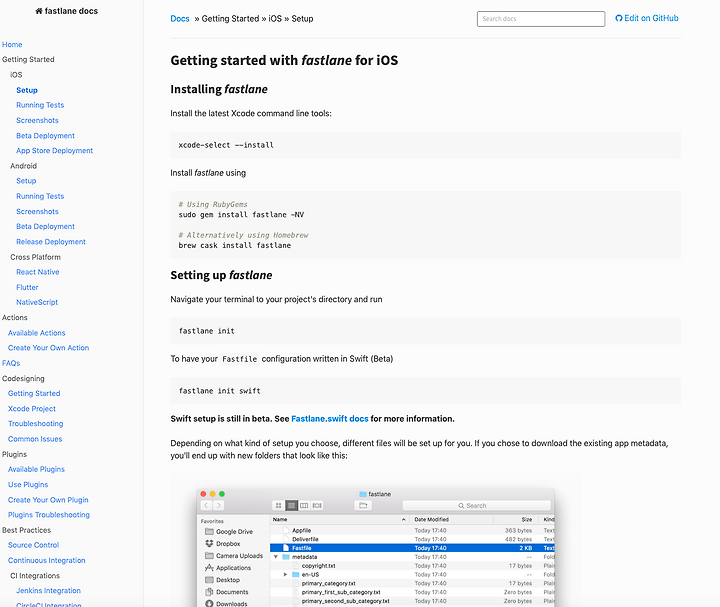Open Codesigning Troubleshooting page
Viewport: 720px width, 607px height.
click(35, 424)
